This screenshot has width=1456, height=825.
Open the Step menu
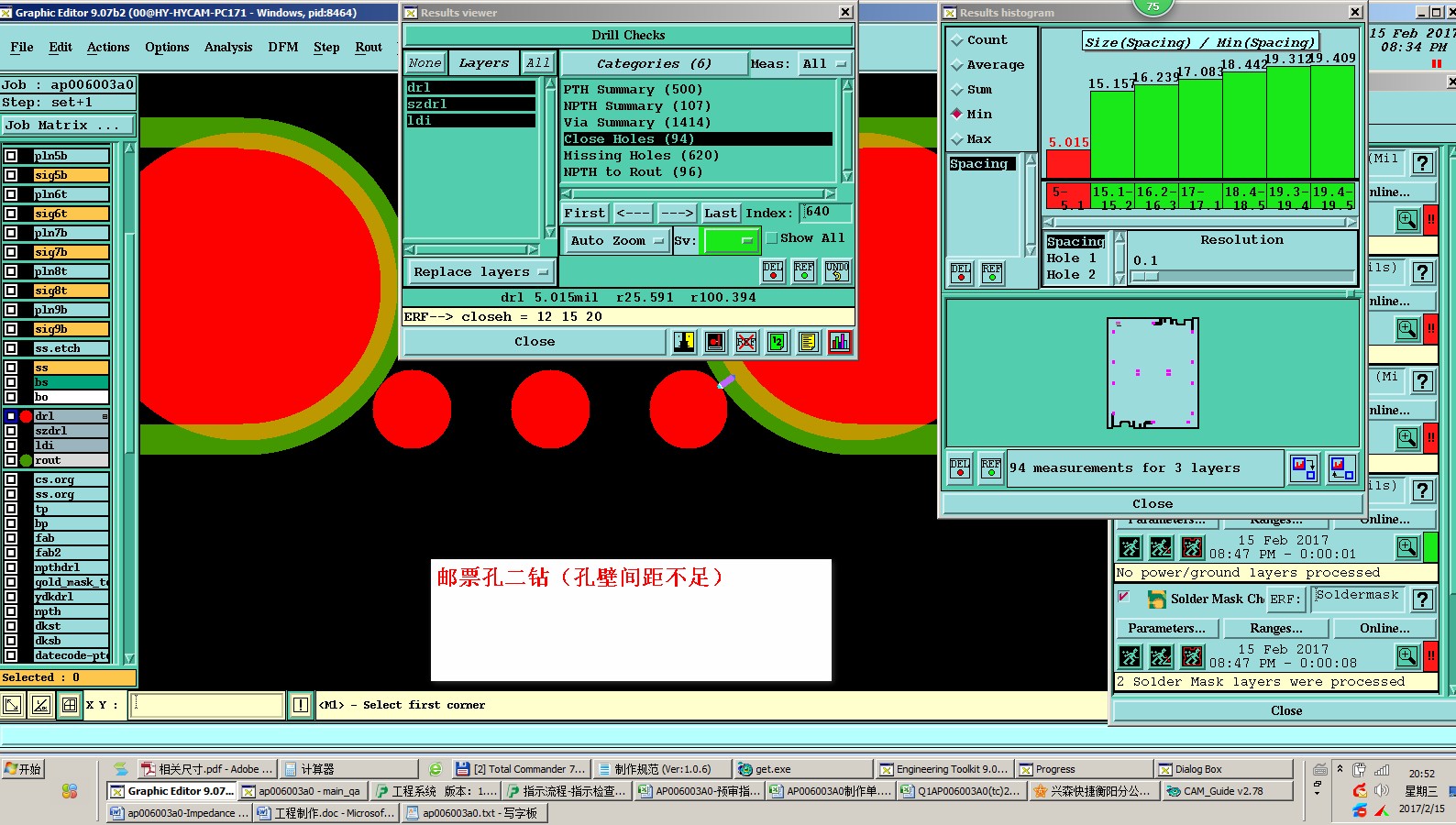point(326,48)
